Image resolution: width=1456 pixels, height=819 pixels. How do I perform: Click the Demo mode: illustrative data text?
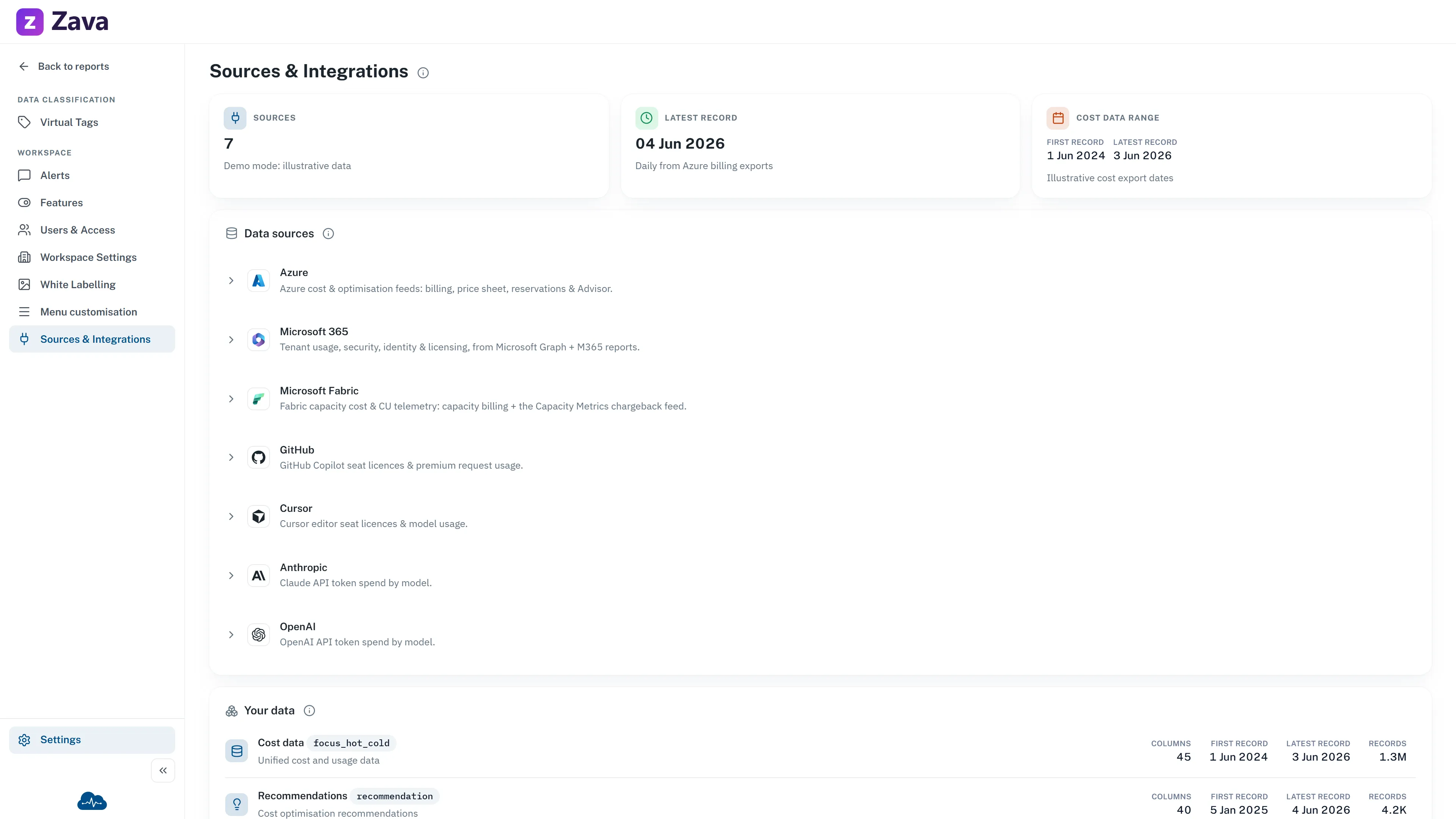point(287,166)
